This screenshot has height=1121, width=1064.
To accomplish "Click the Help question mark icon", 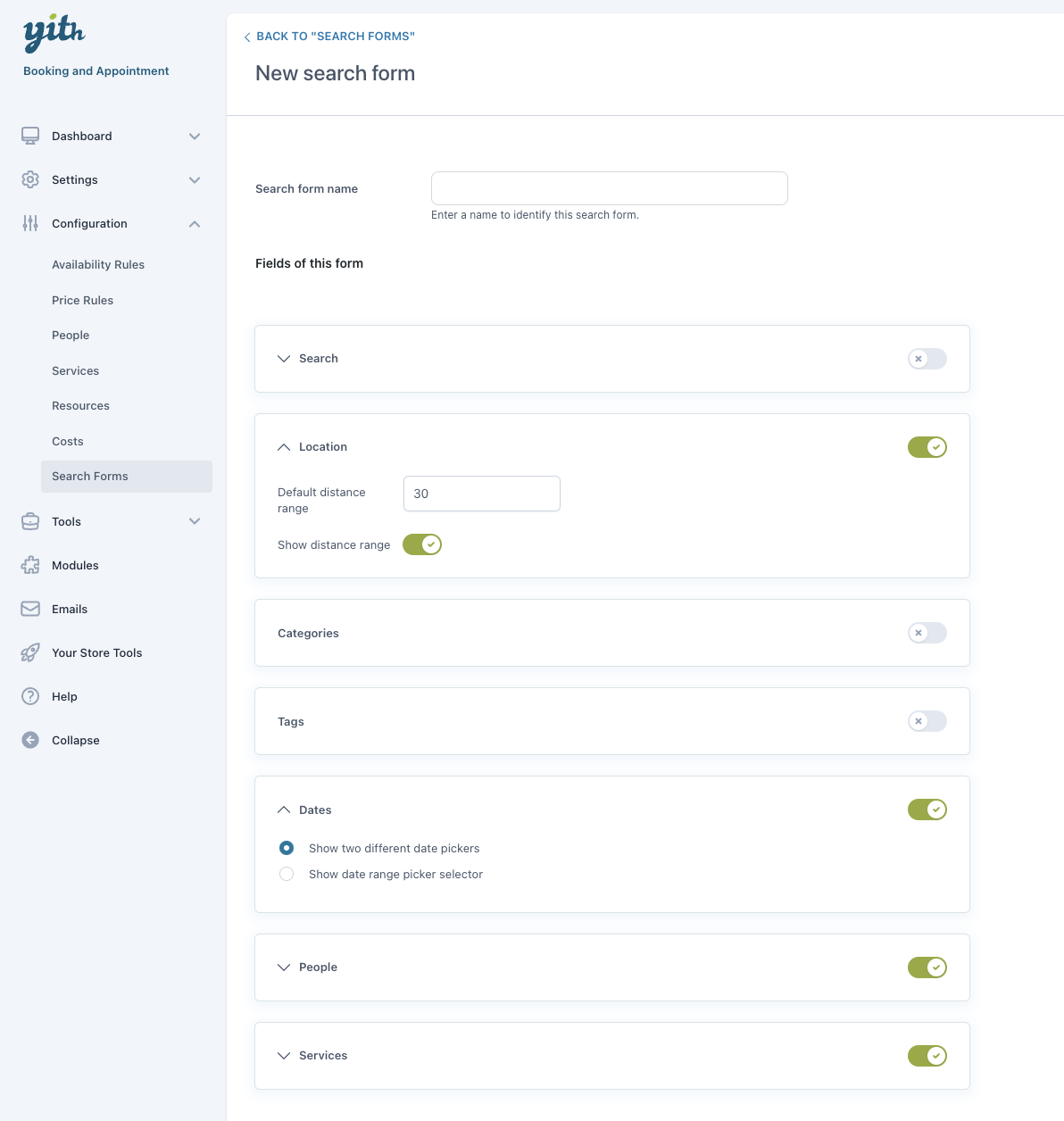I will (x=30, y=696).
